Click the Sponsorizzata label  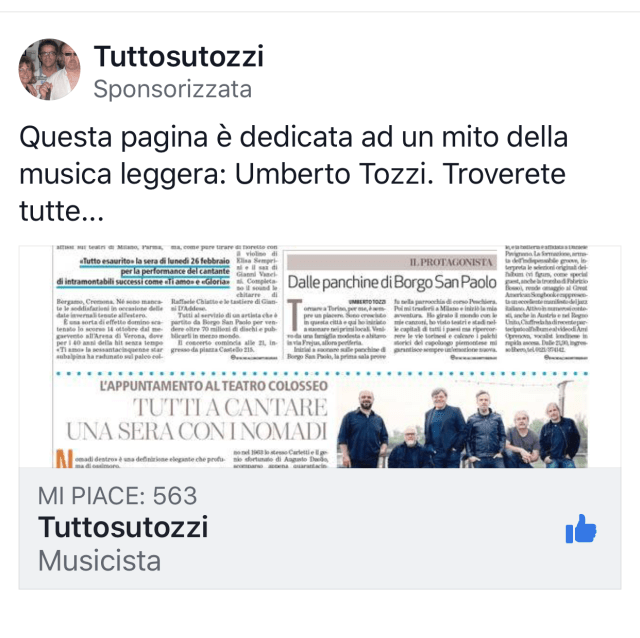coord(172,89)
